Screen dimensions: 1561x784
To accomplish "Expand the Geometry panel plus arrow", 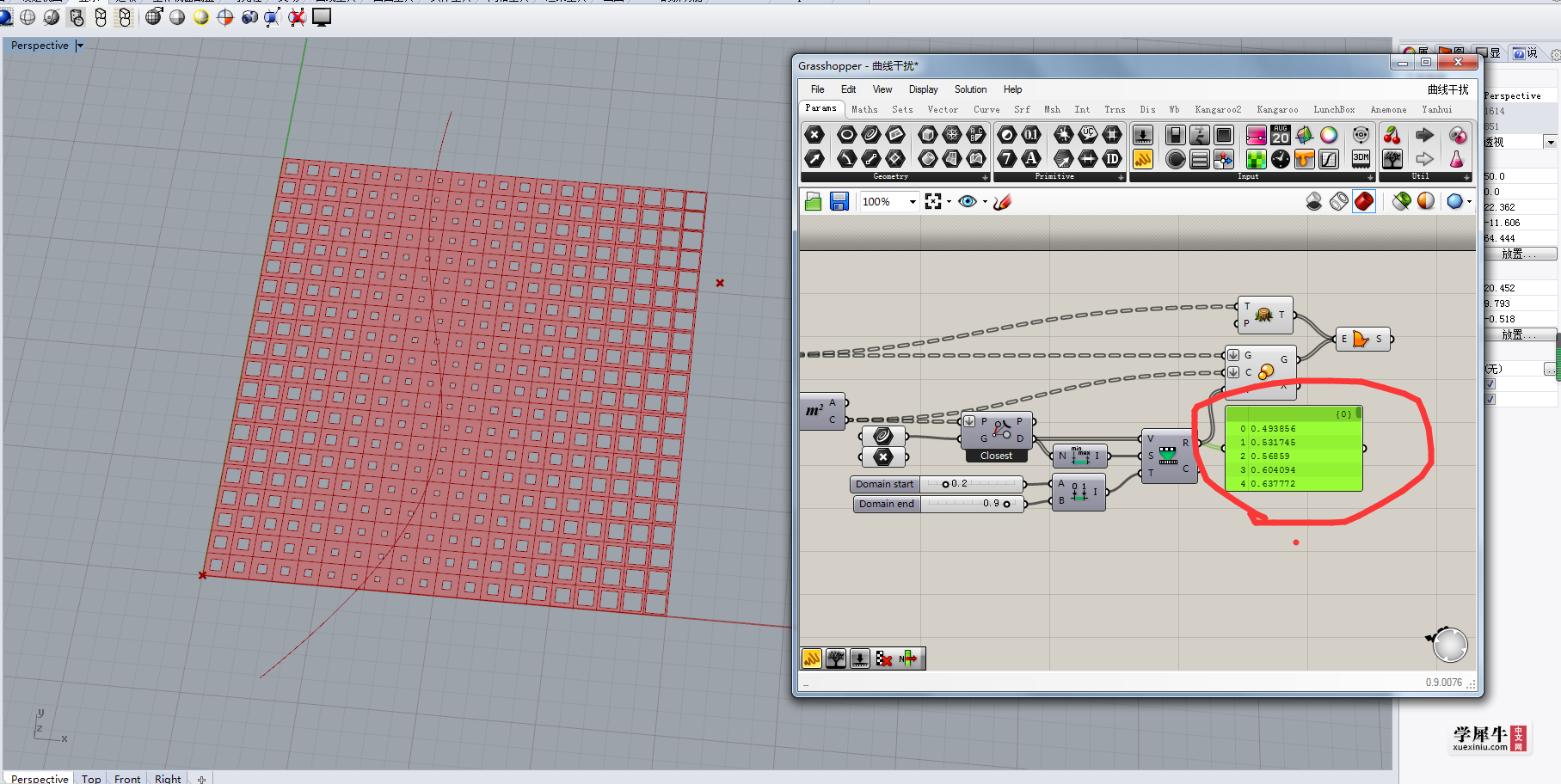I will click(985, 177).
